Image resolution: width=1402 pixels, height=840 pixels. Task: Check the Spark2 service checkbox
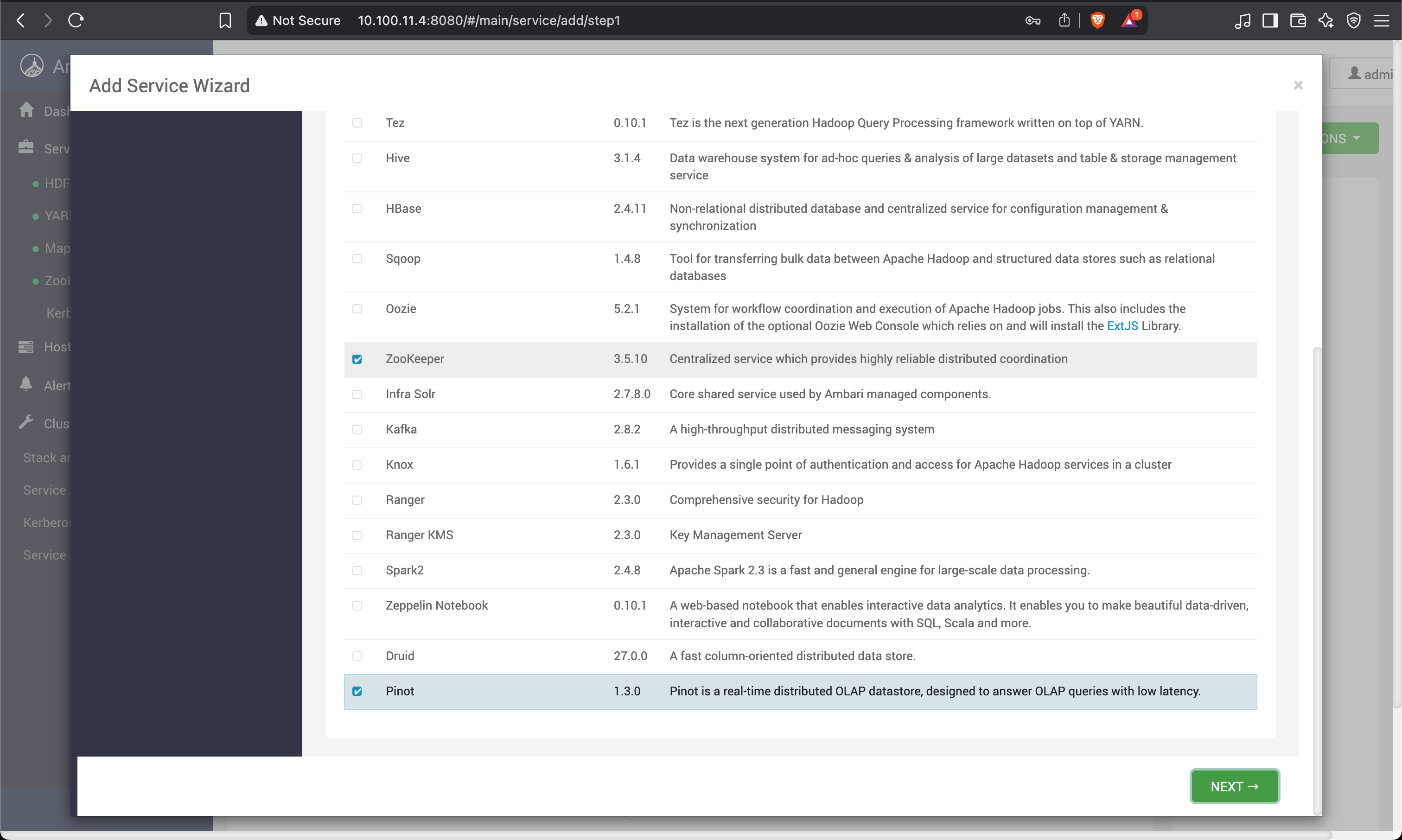coord(357,570)
